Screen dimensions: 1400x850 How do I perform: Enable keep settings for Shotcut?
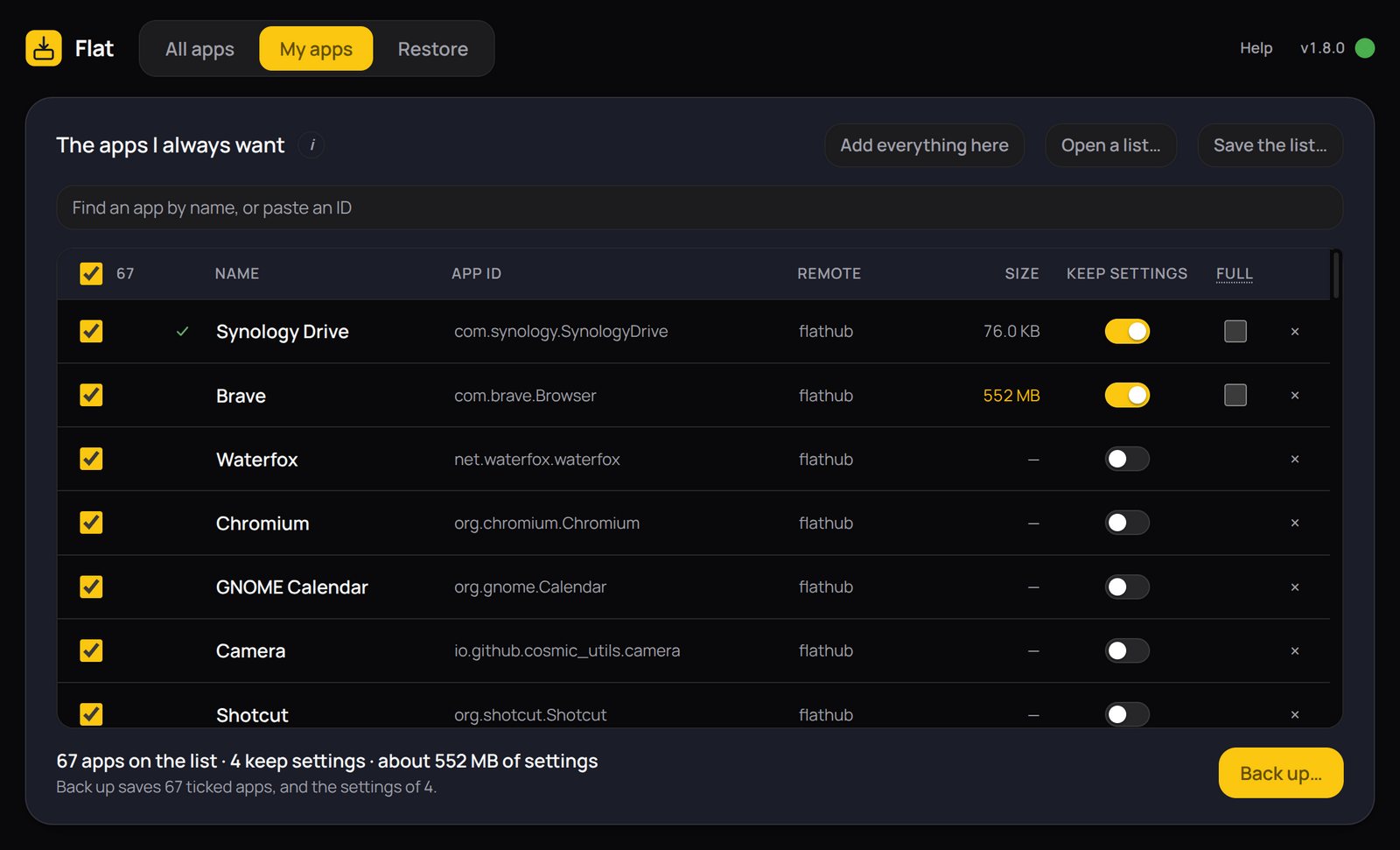click(1127, 714)
